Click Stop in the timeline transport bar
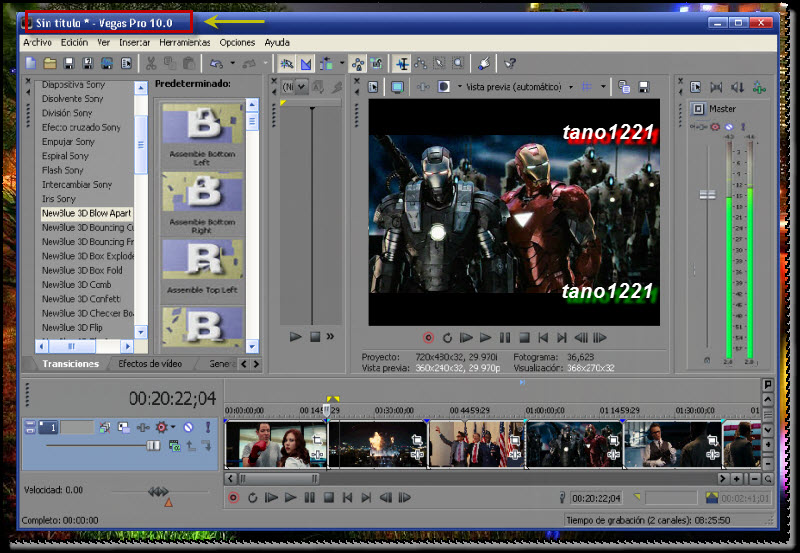This screenshot has width=800, height=553. click(x=329, y=497)
